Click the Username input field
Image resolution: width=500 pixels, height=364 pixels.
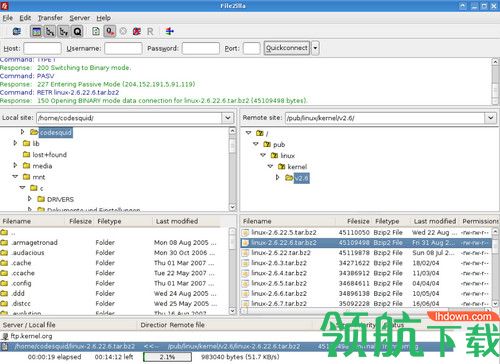tap(123, 48)
